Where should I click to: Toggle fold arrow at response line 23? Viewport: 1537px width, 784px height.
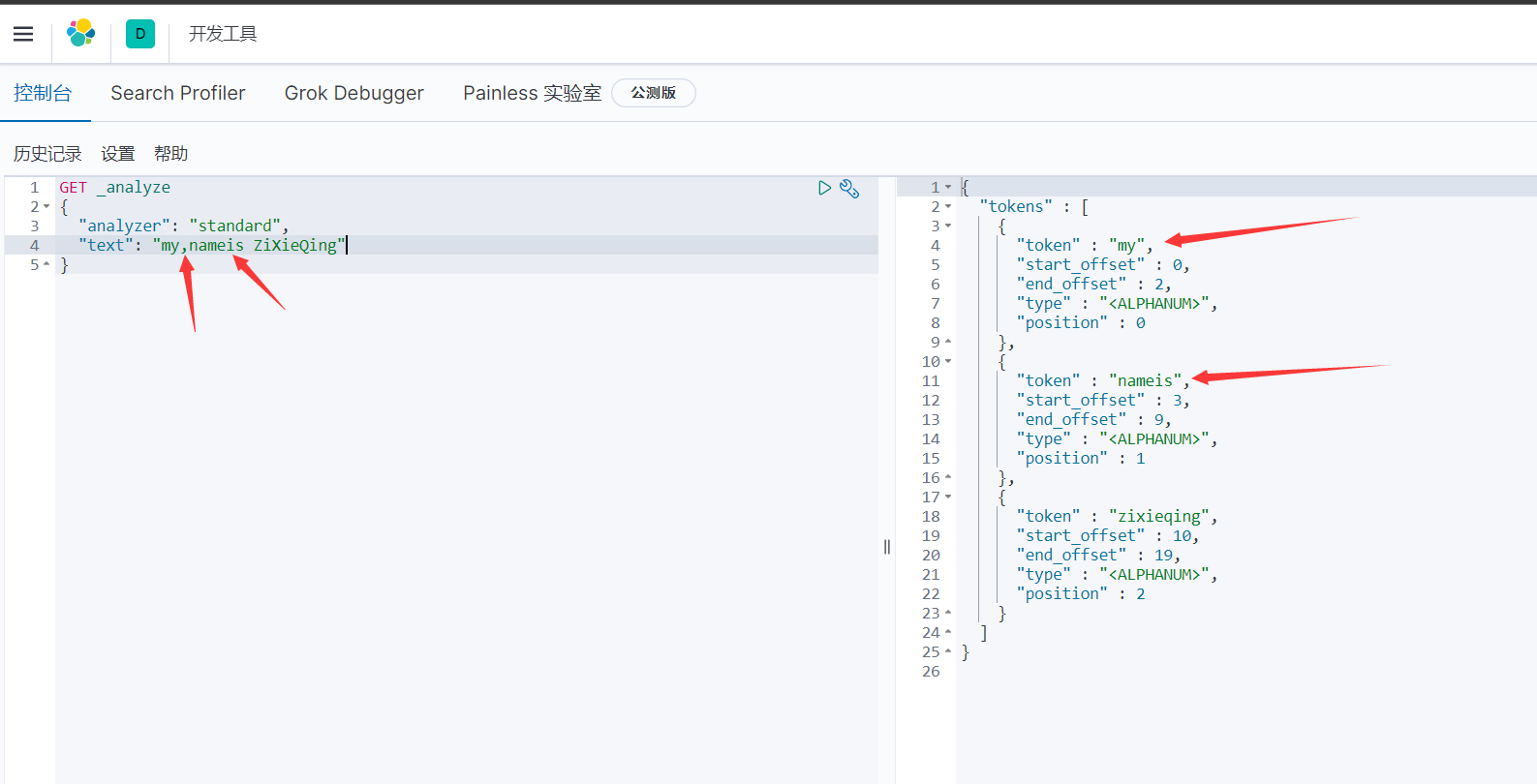tap(948, 613)
